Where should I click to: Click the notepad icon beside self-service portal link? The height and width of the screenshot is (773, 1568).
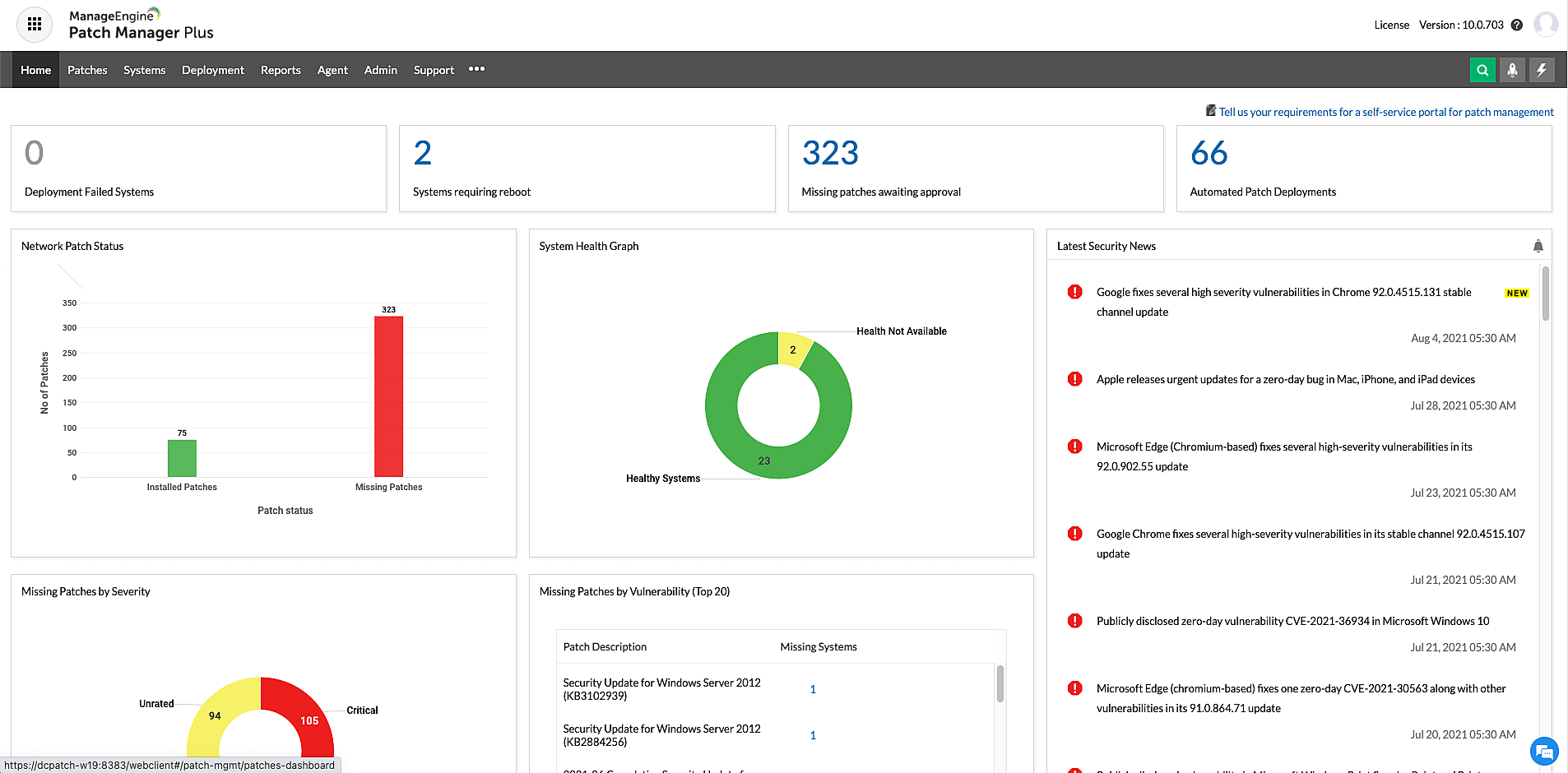(1211, 110)
